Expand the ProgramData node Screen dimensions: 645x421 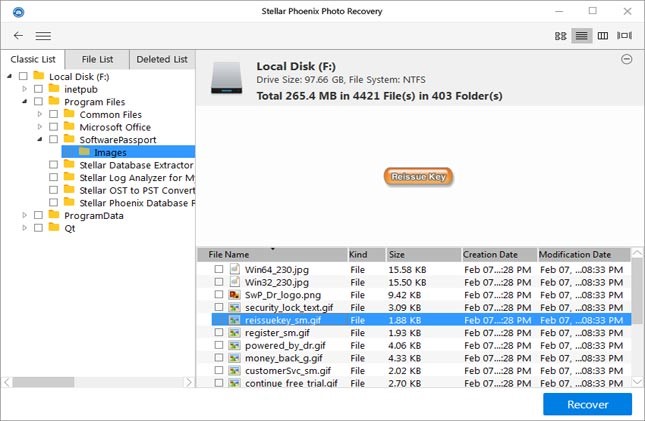24,215
